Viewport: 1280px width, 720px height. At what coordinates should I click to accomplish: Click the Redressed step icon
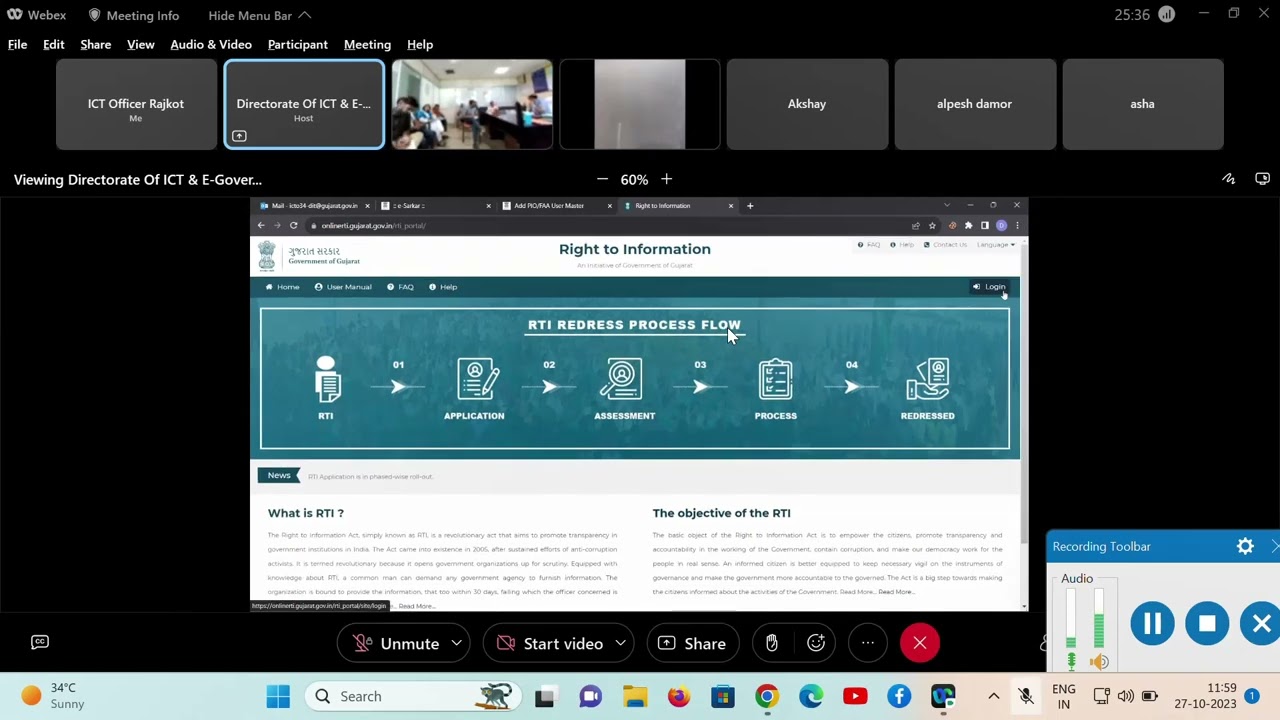pos(927,379)
